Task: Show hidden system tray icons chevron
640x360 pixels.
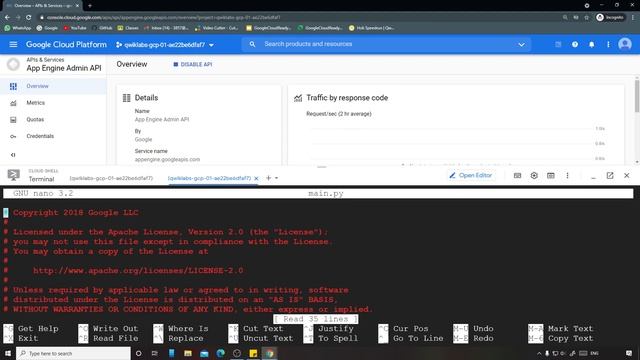Action: click(x=539, y=353)
